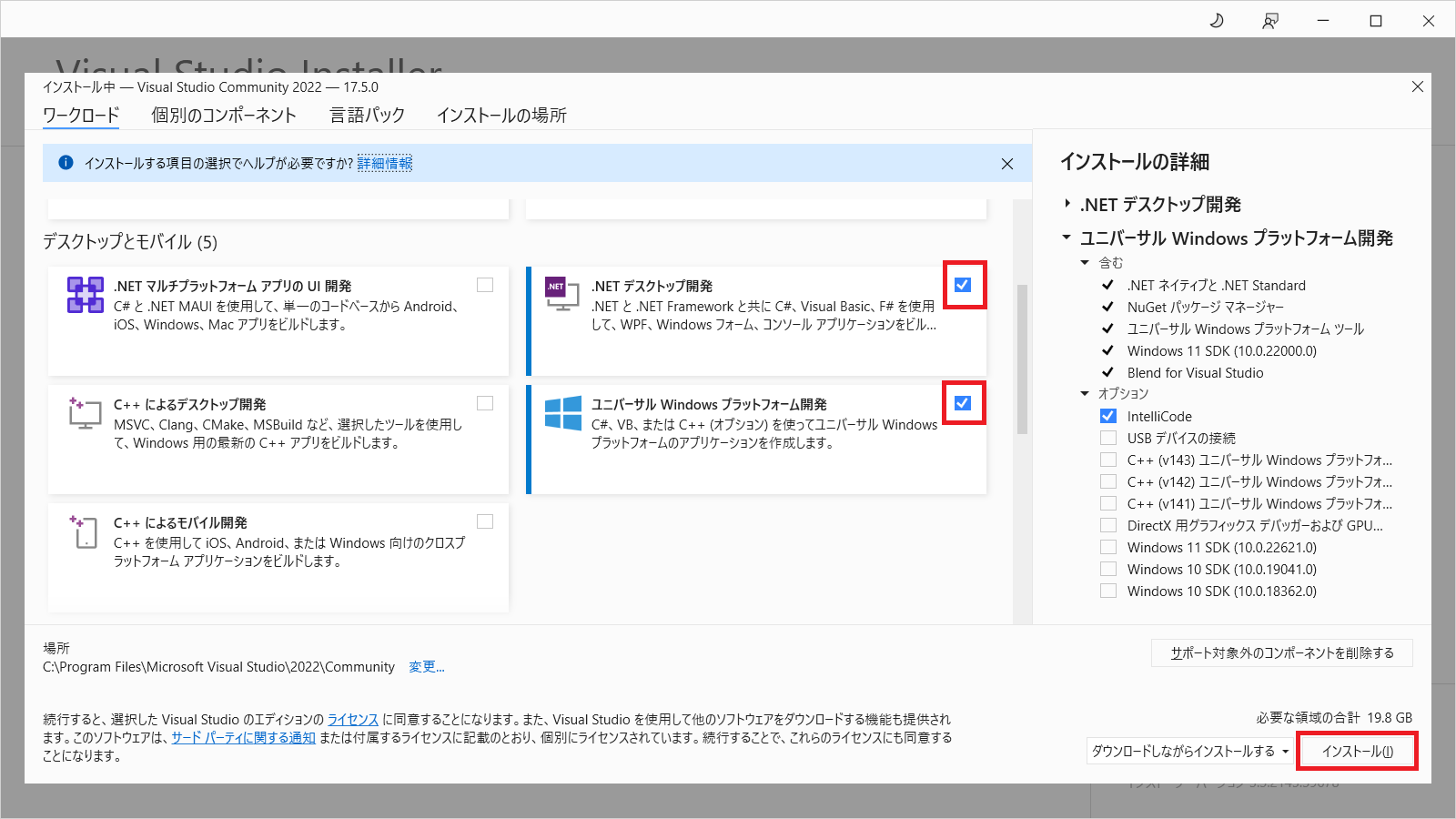This screenshot has width=1456, height=819.
Task: Enable C++ (v142) Universal Windows Platform tools
Action: [x=1108, y=481]
